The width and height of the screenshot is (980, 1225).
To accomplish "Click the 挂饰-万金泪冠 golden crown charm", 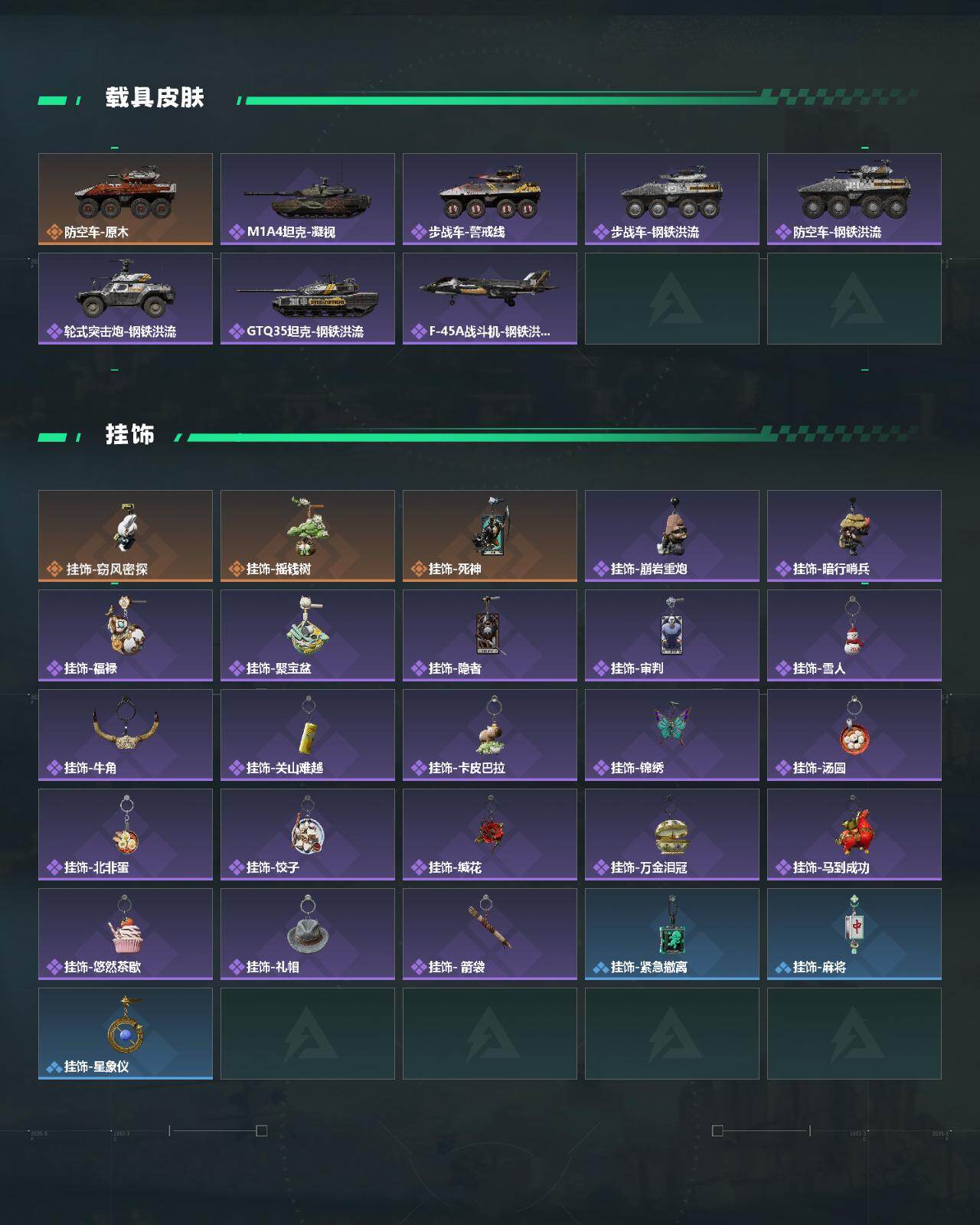I will pyautogui.click(x=672, y=835).
